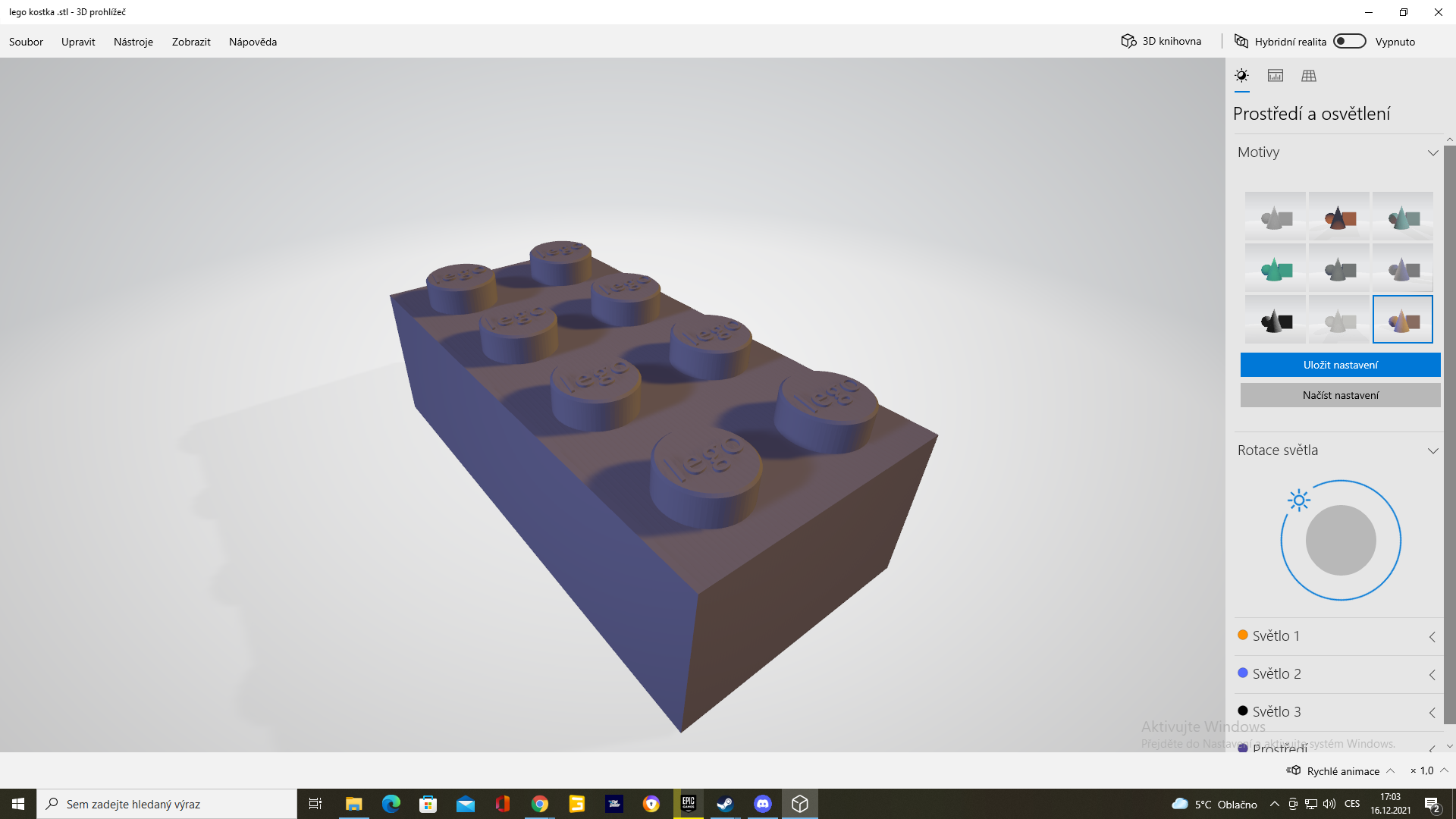Select the pale teal theme thumbnail
This screenshot has height=819, width=1456.
[x=1403, y=216]
